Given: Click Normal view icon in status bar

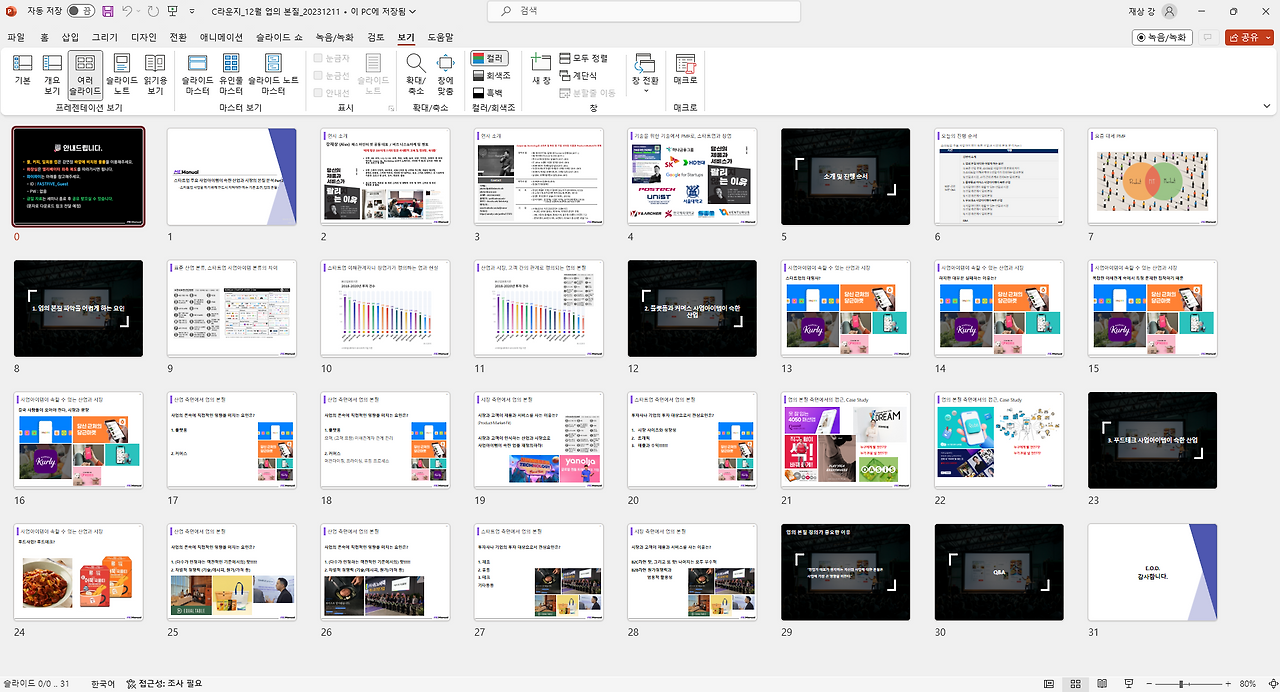Looking at the screenshot, I should tap(1049, 684).
